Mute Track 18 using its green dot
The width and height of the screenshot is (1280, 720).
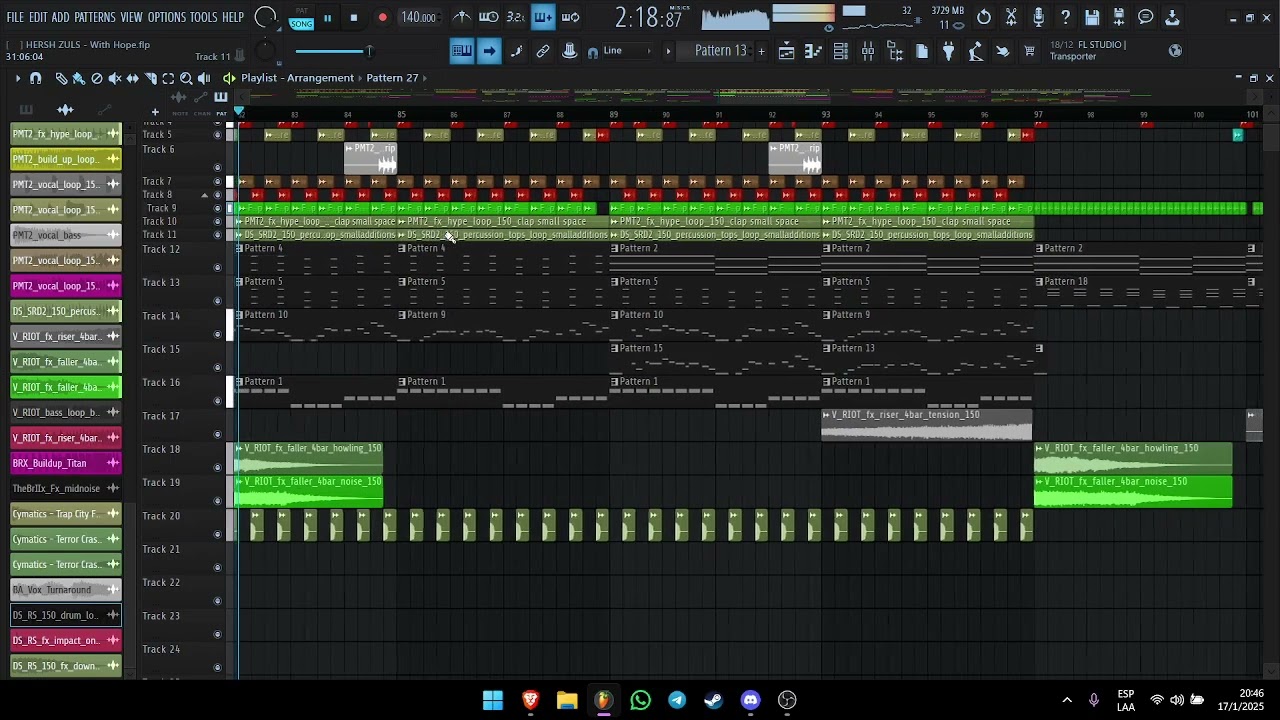pyautogui.click(x=218, y=467)
